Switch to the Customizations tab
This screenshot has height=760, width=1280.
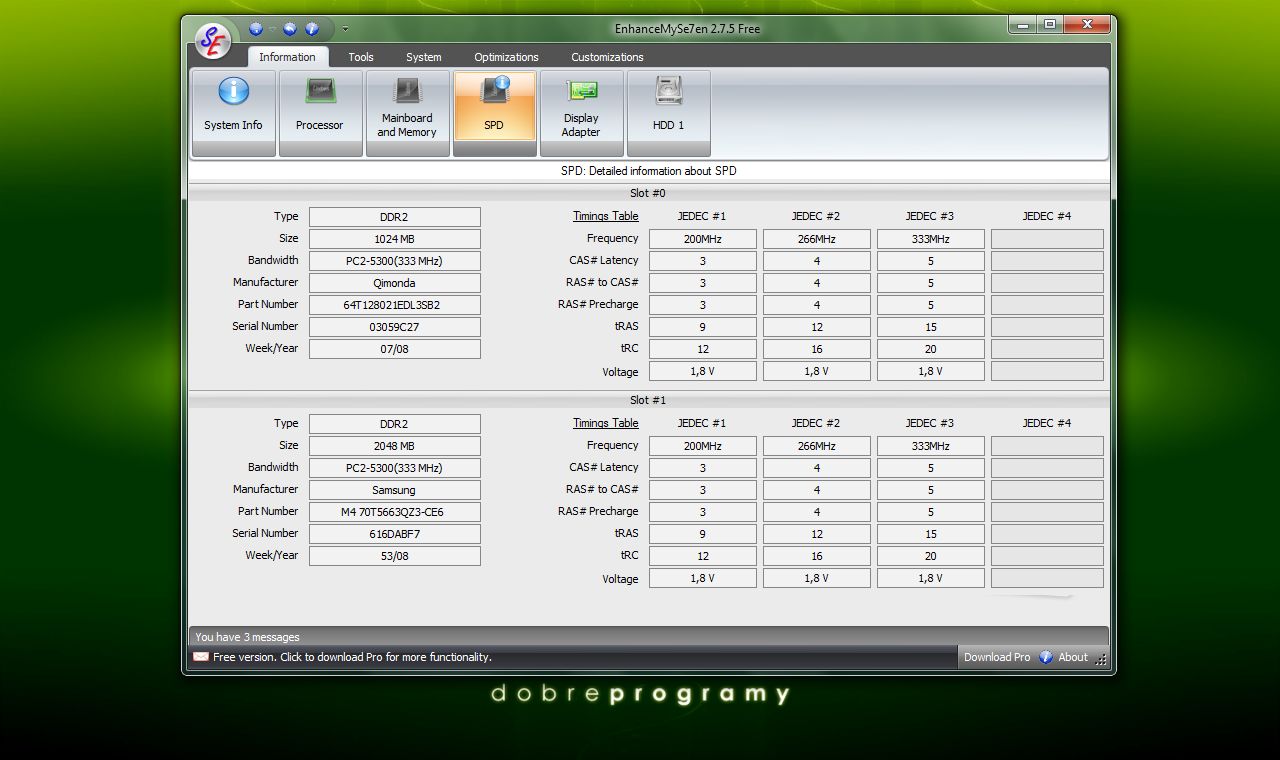click(x=607, y=57)
